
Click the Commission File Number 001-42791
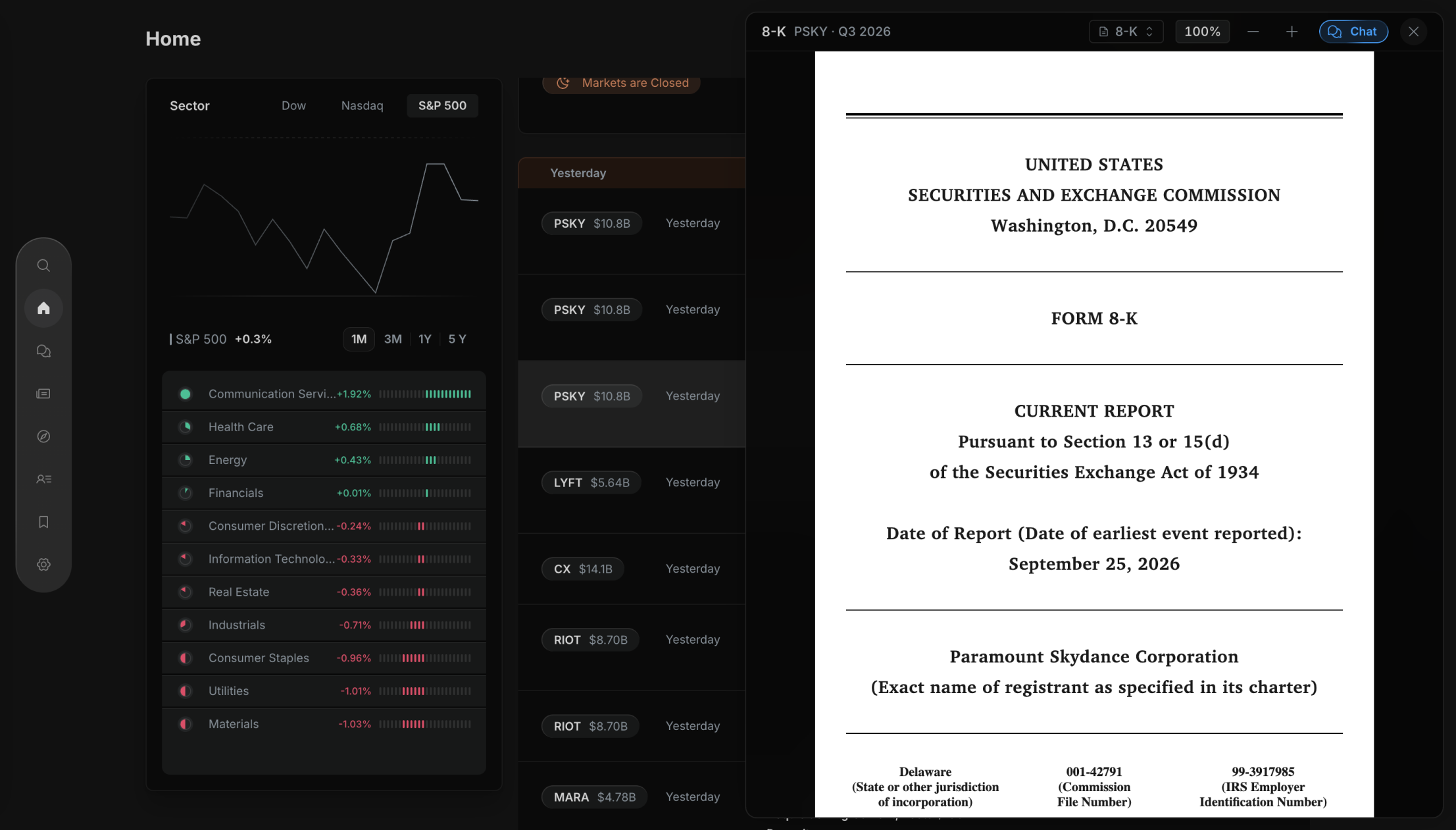(1093, 771)
